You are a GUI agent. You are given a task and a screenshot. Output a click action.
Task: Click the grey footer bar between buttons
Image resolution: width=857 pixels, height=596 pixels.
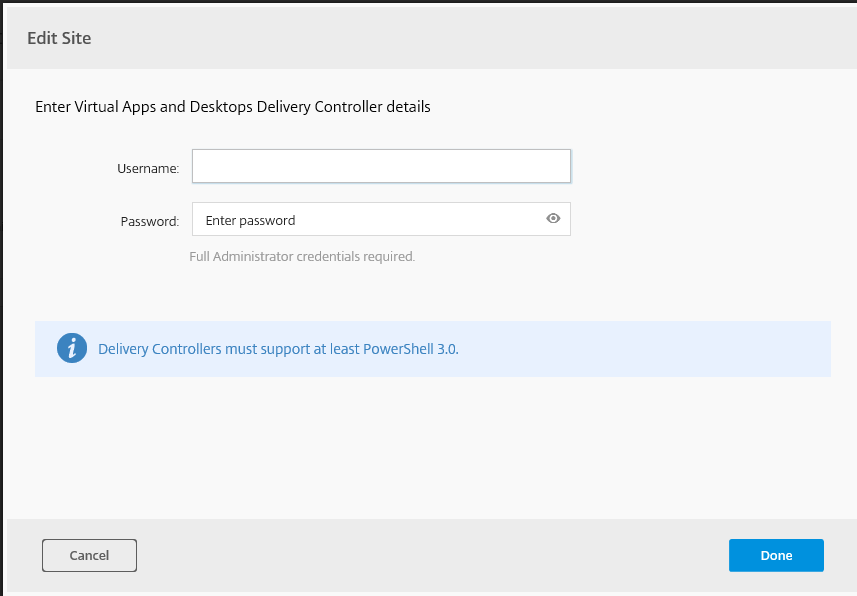point(430,555)
